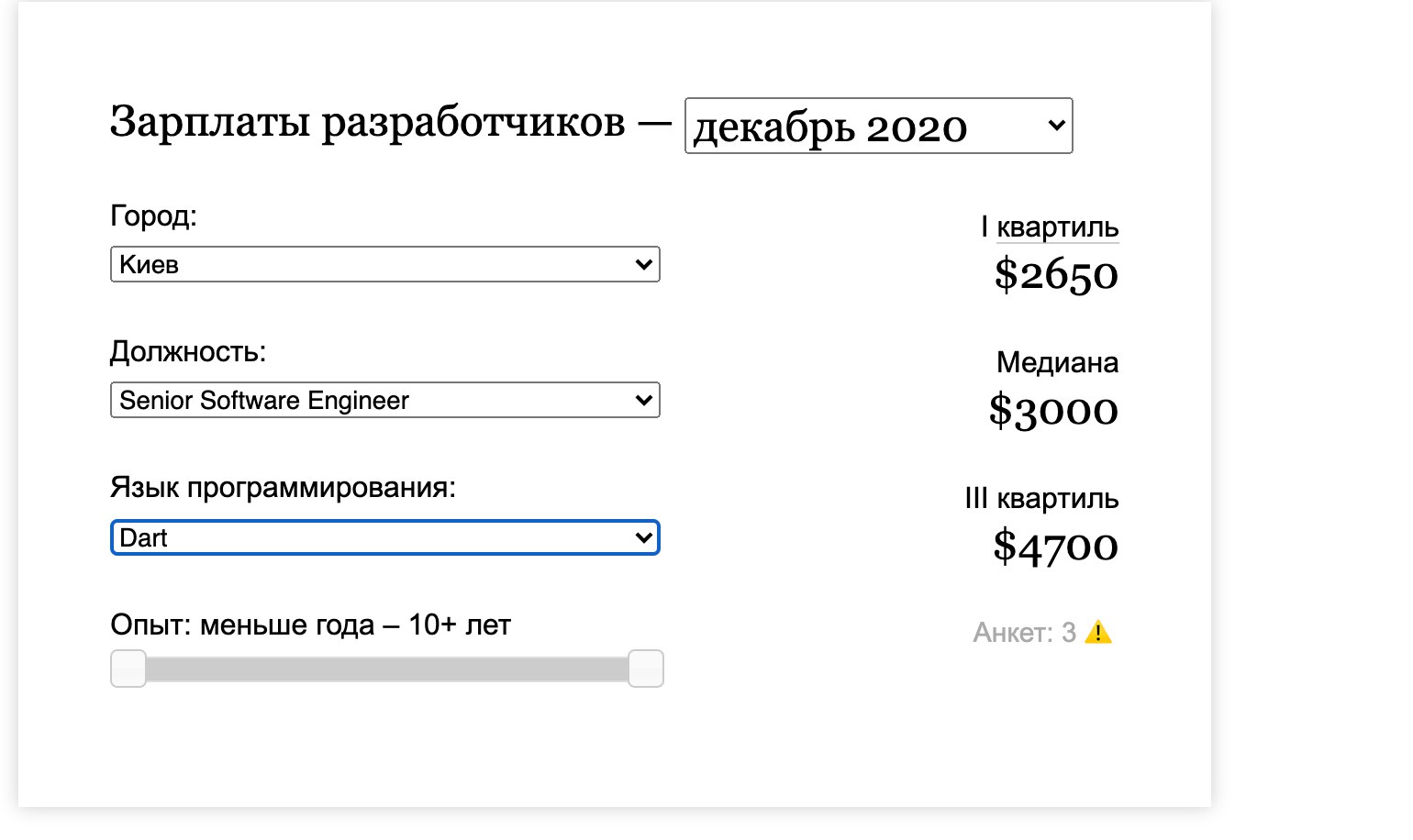1413x840 pixels.
Task: Expand the Должность dropdown with Senior Software Engineer
Action: [x=384, y=400]
